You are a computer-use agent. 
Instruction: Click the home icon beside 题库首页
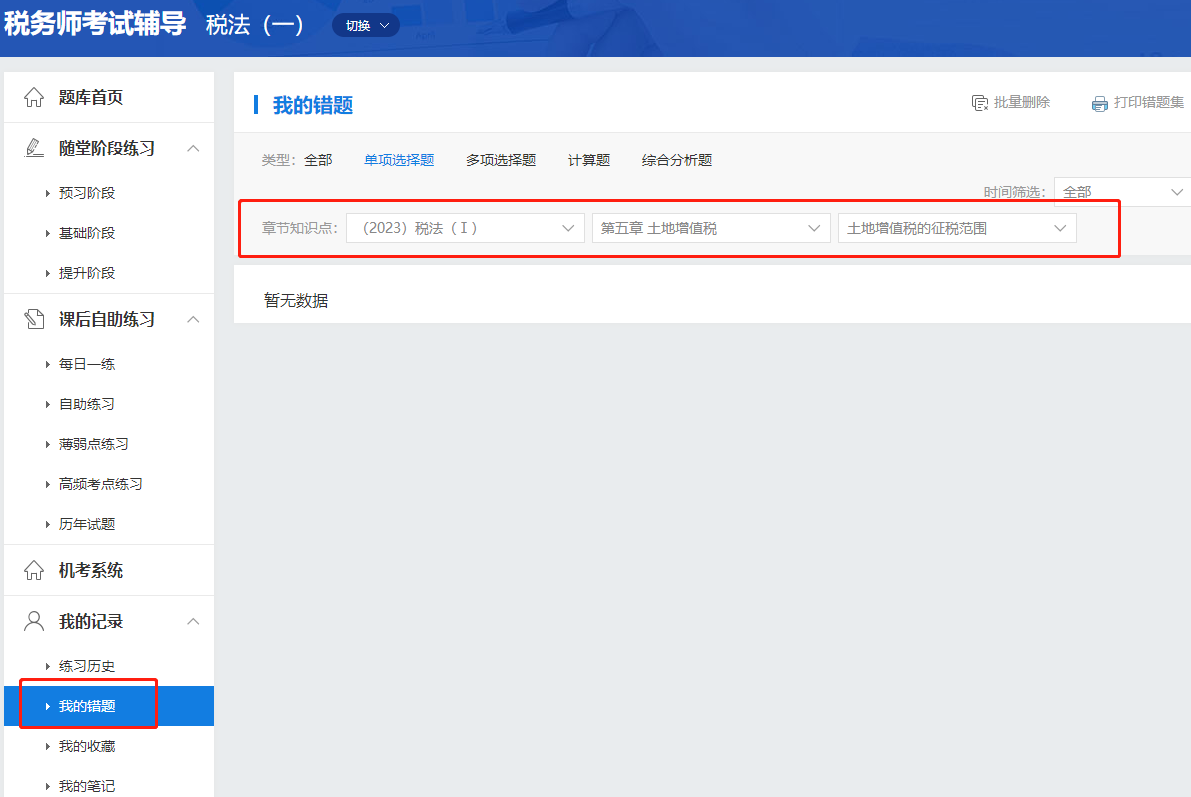tap(34, 97)
